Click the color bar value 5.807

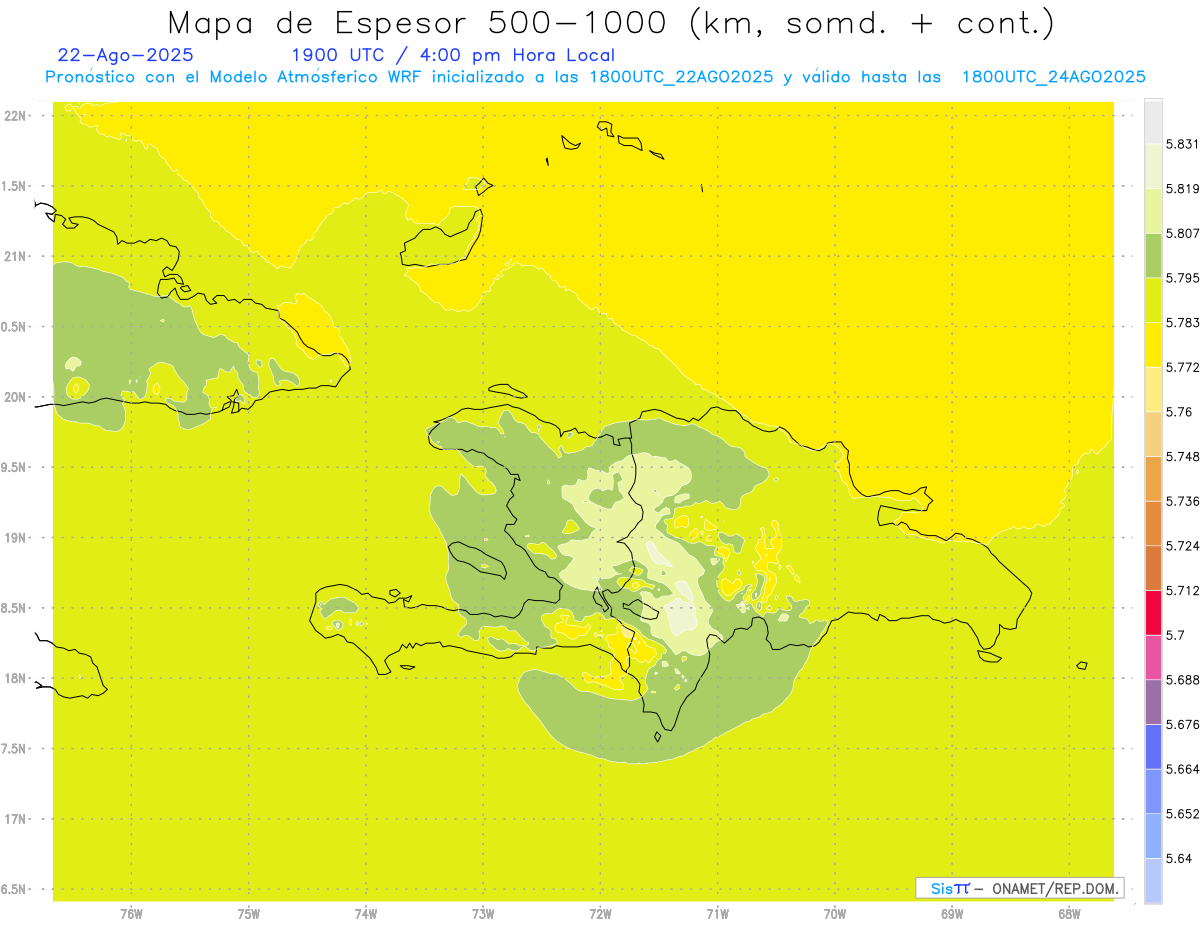coord(1181,233)
